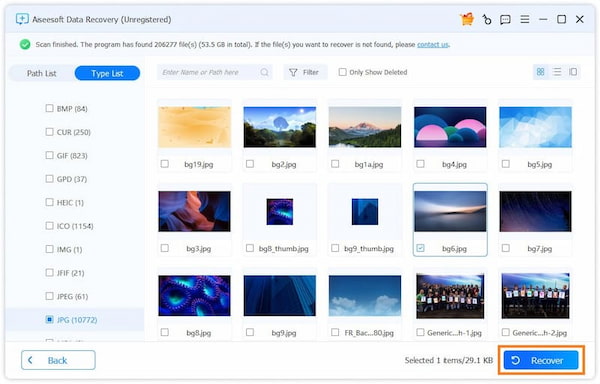Check the bg9.jpg checkbox

tap(250, 332)
